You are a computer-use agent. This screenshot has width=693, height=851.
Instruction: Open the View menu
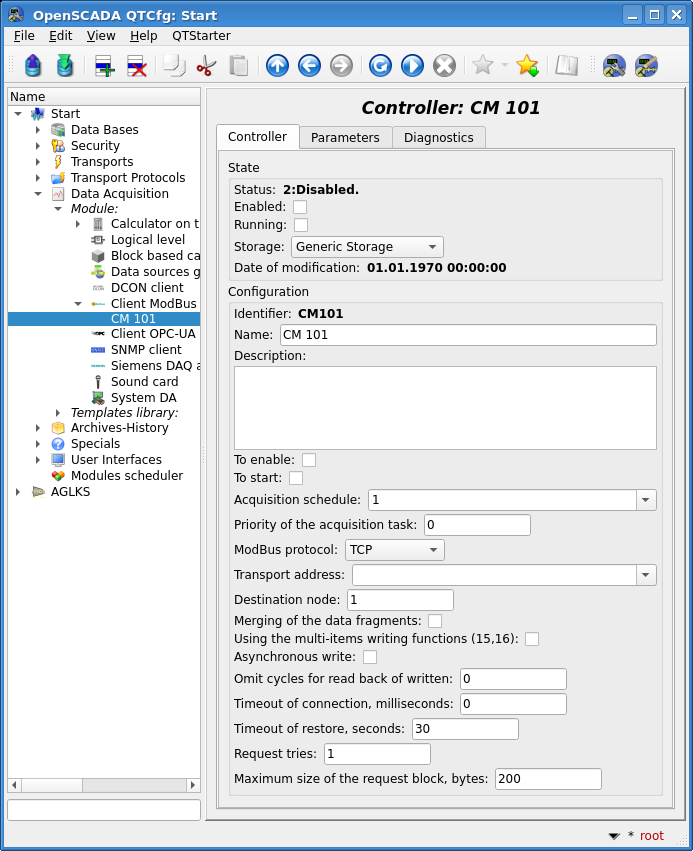[101, 36]
